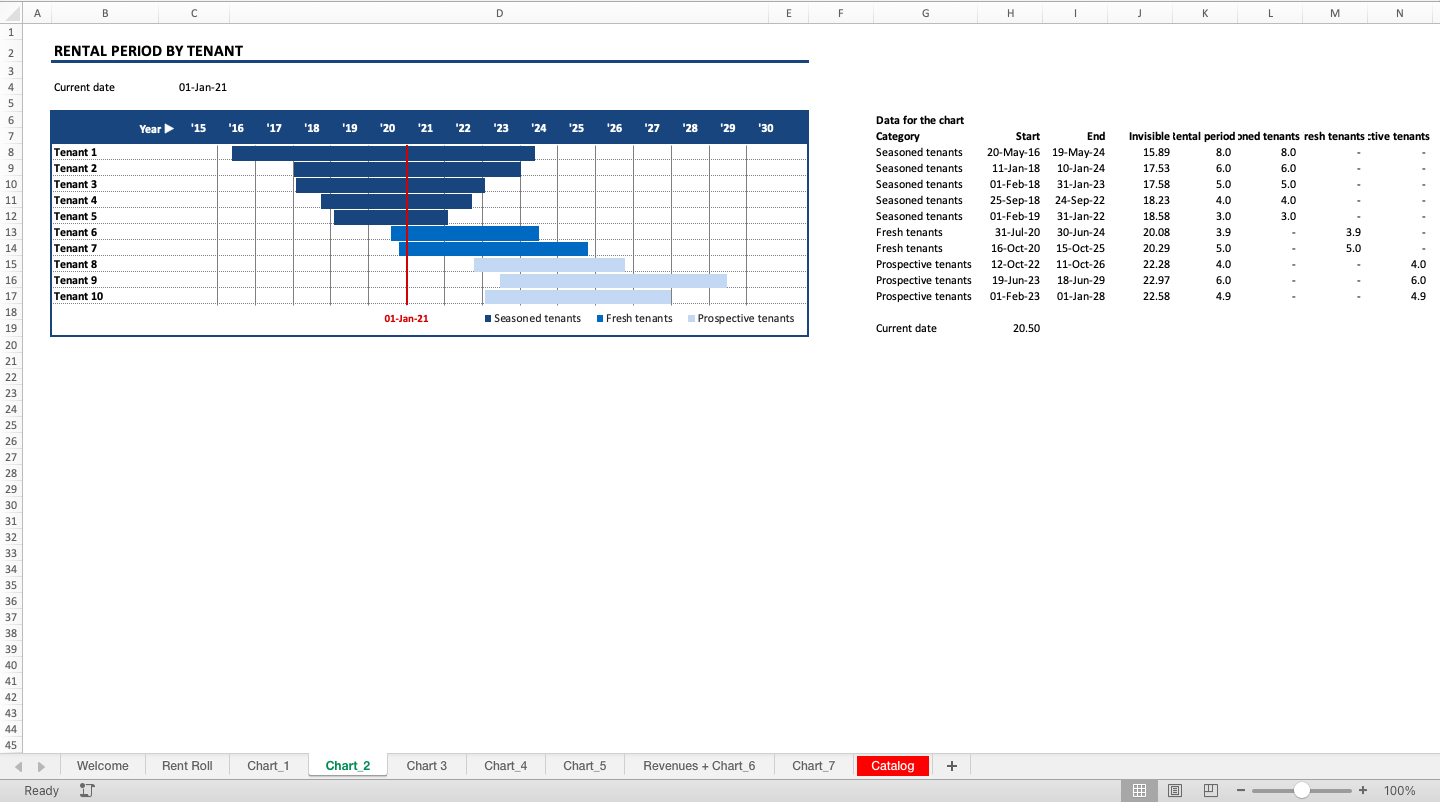Select row 45 header
The width and height of the screenshot is (1440, 802).
coord(10,744)
